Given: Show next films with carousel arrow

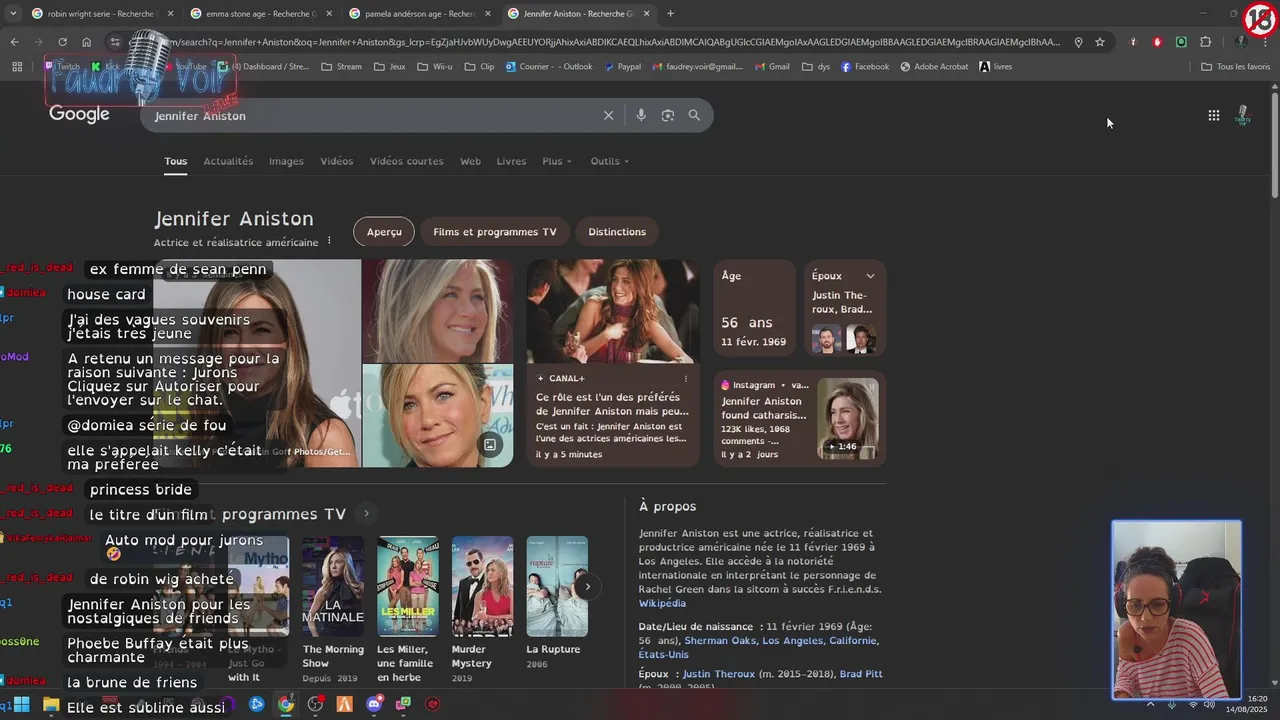Looking at the screenshot, I should tap(588, 587).
